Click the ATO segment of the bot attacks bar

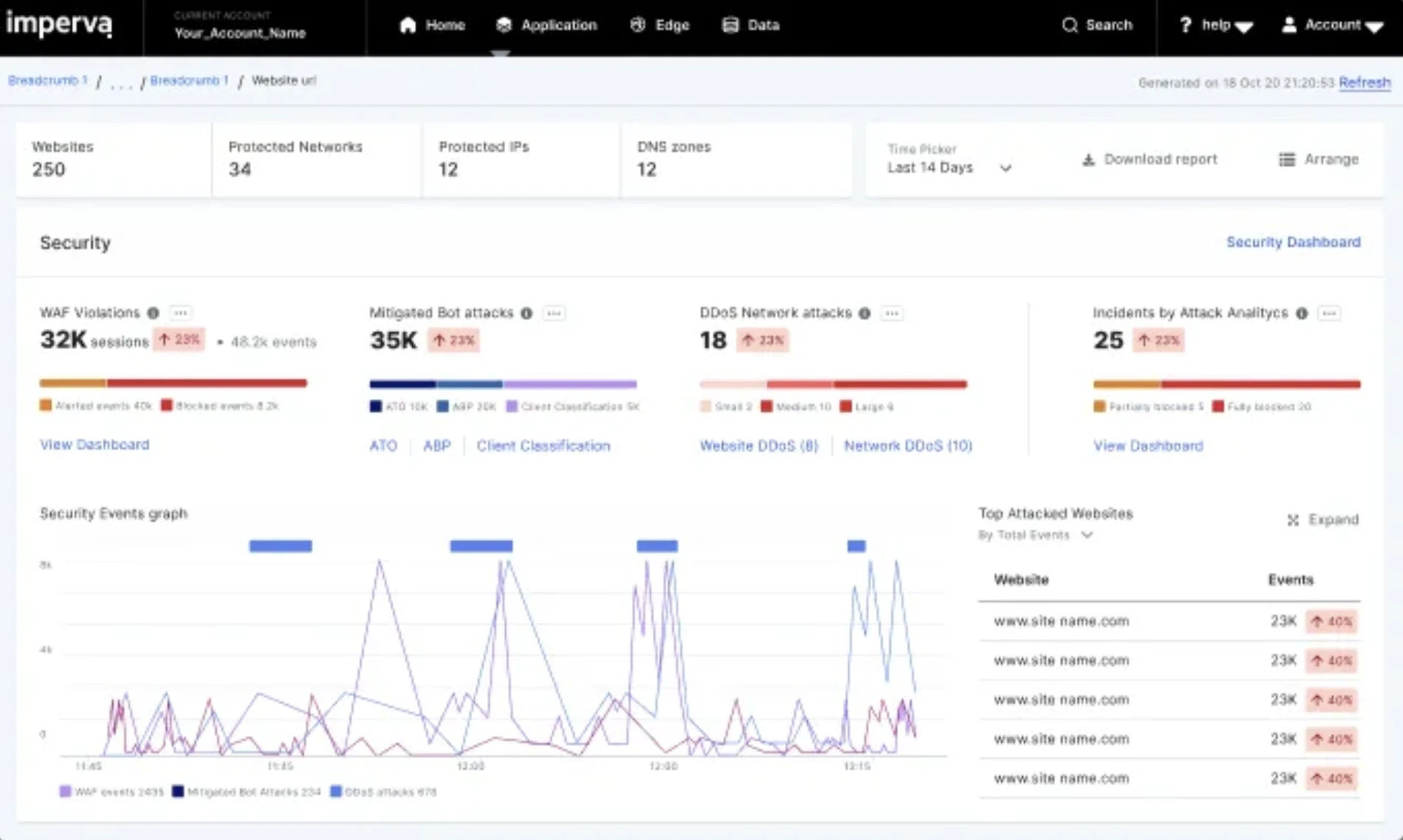[x=402, y=384]
